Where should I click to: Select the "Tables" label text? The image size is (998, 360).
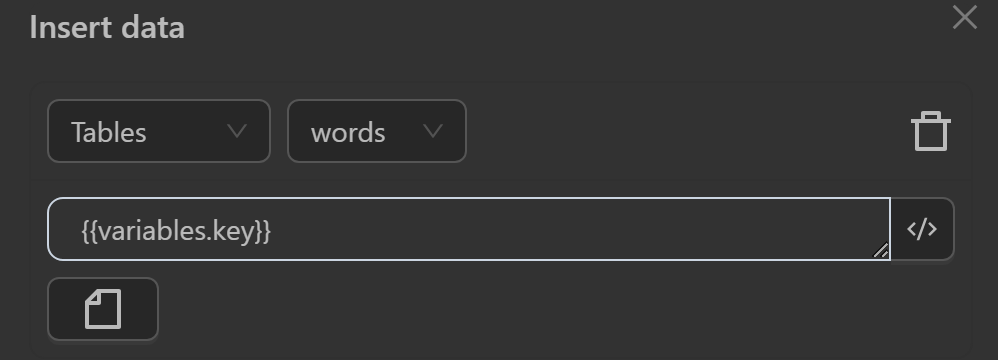pos(109,132)
